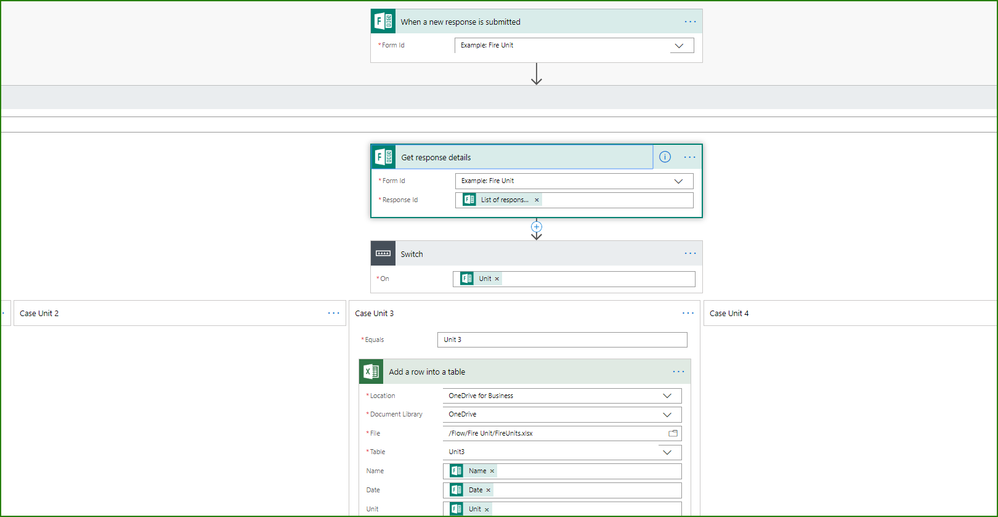The image size is (998, 517).
Task: Expand the Table dropdown showing Unit3
Action: [x=667, y=452]
